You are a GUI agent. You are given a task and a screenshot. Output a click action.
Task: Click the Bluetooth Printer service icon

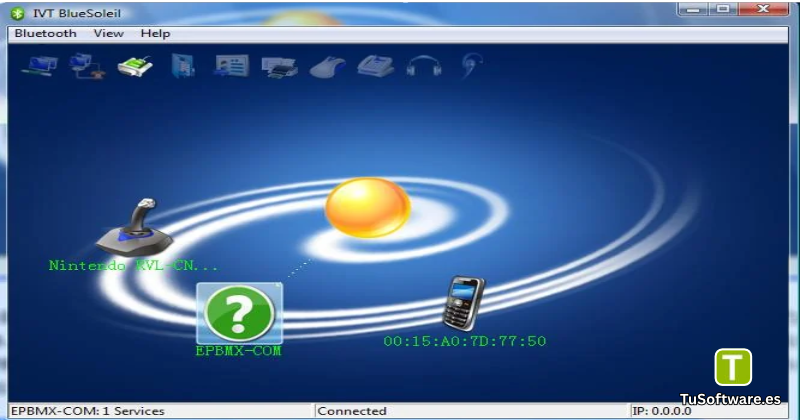click(280, 67)
